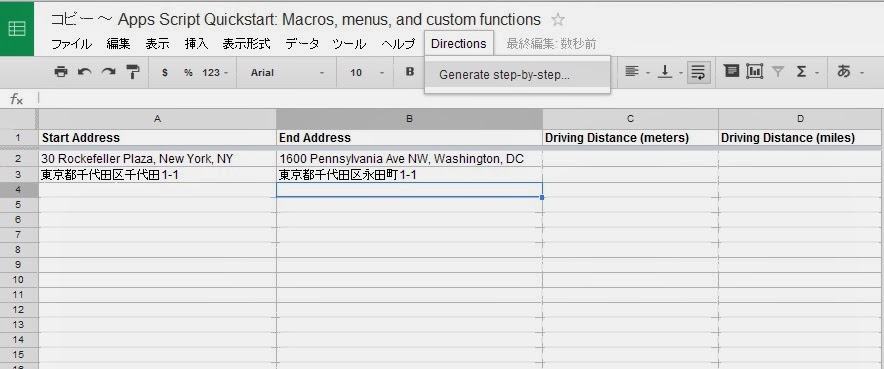
Task: Insert a comment using toolbar icon
Action: (x=731, y=72)
